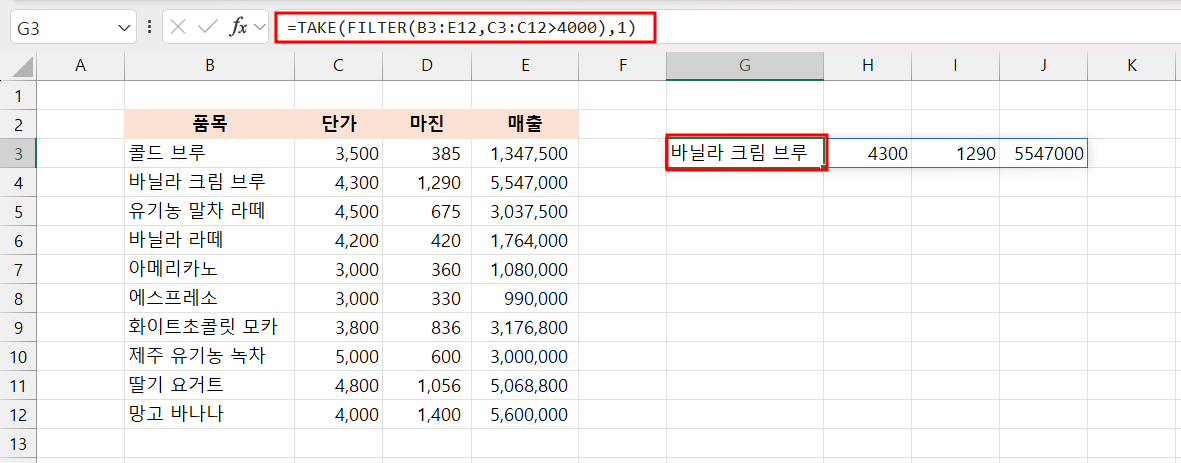The height and width of the screenshot is (463, 1181).
Task: Click price cell 4,500
Action: 338,211
